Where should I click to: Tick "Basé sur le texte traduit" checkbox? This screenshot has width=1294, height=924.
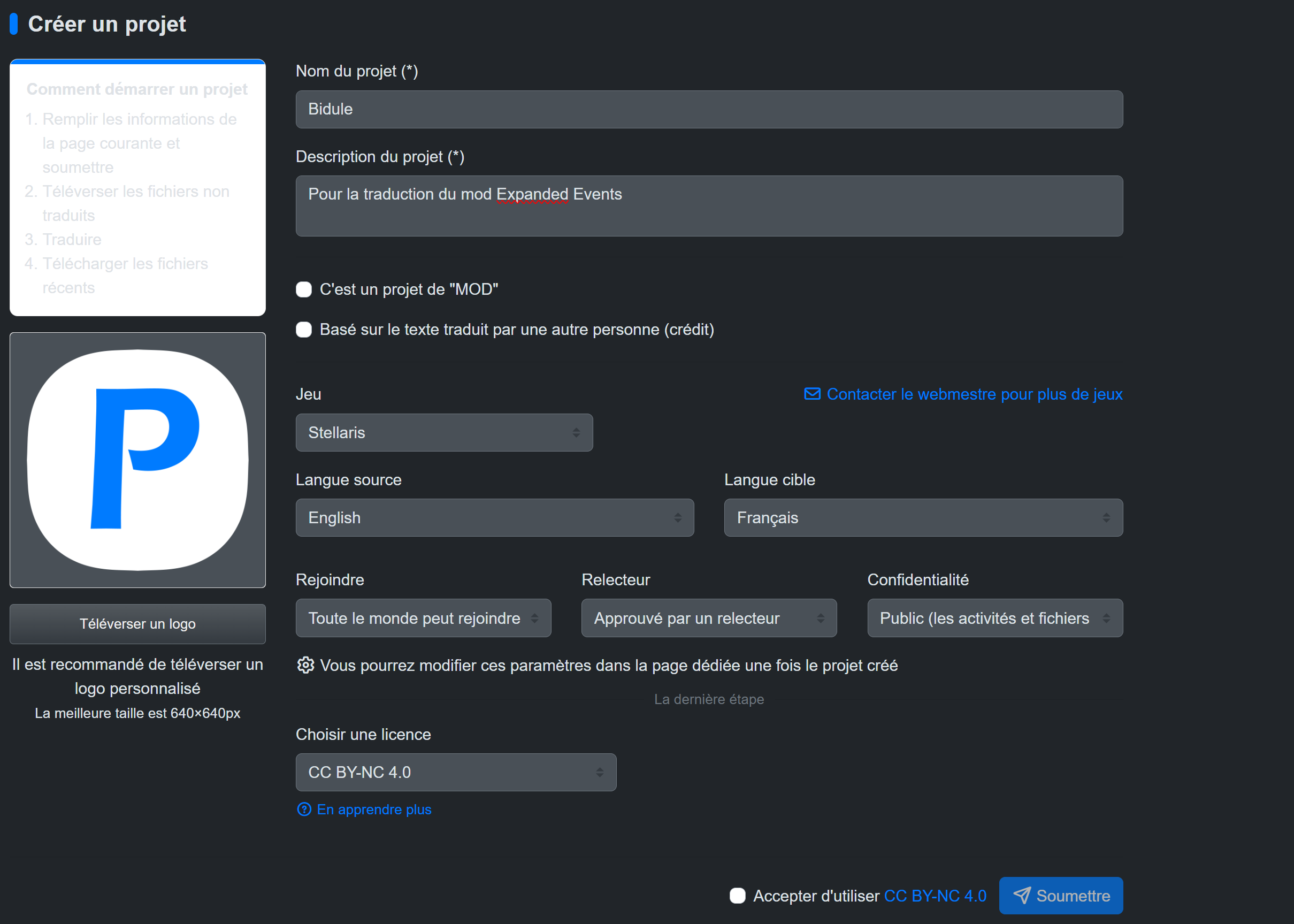(x=304, y=330)
